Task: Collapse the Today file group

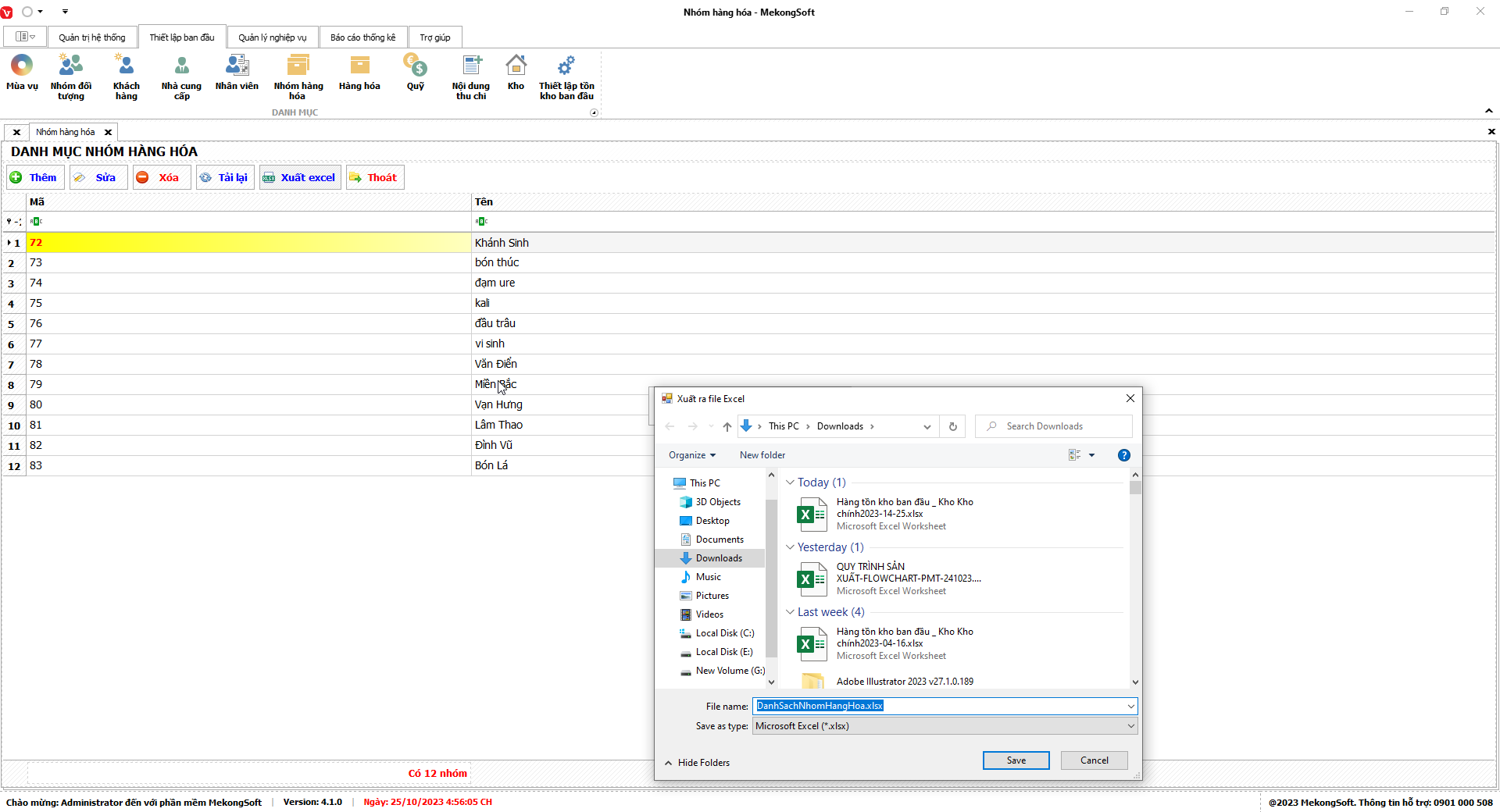Action: (x=790, y=483)
